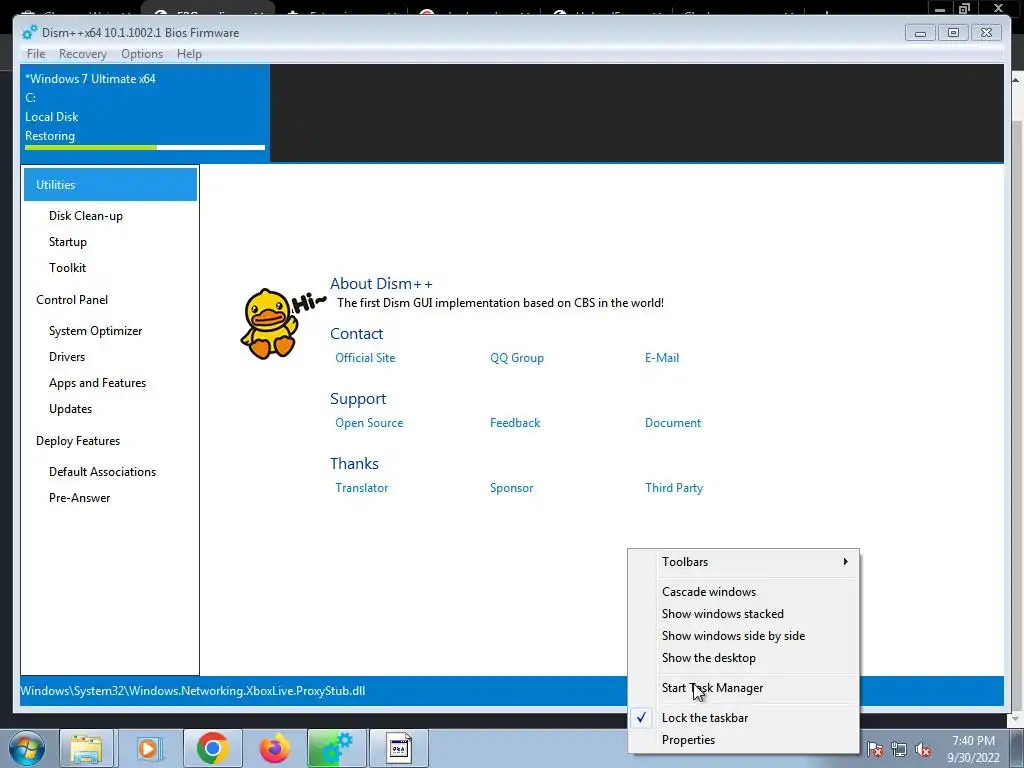
Task: Open the network tray icon
Action: tap(899, 750)
